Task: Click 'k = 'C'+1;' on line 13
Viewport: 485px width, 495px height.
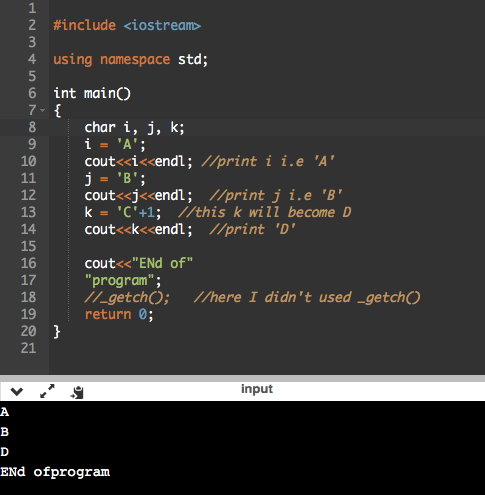Action: point(123,212)
